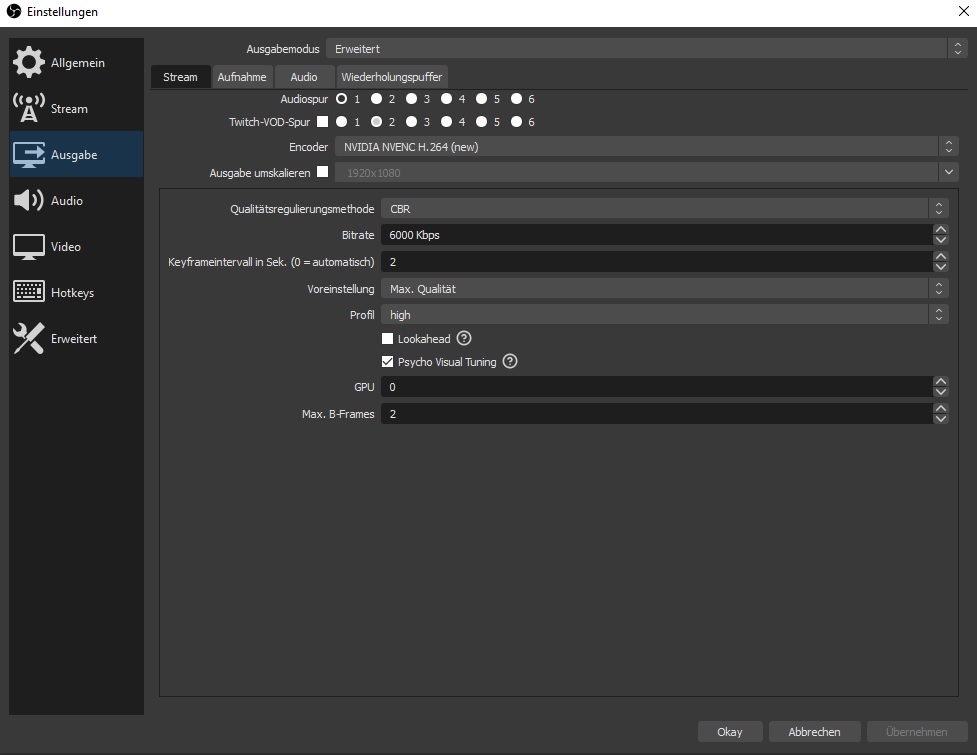Select Audiospur radio button 1
Image resolution: width=977 pixels, height=755 pixels.
[341, 98]
